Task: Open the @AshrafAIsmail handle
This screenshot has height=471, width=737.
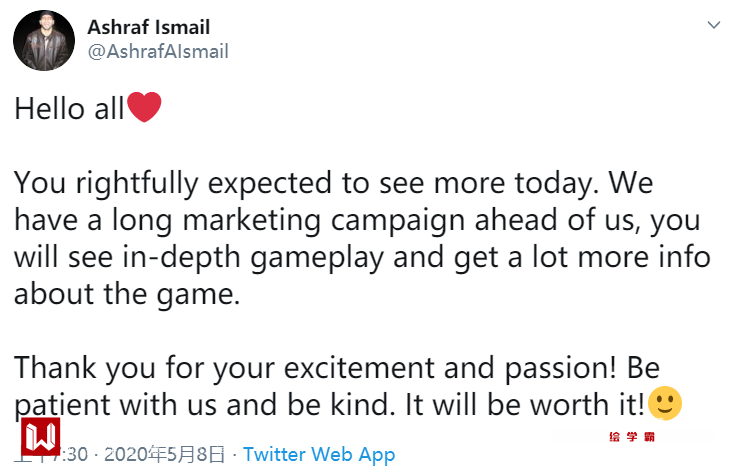Action: click(x=158, y=51)
